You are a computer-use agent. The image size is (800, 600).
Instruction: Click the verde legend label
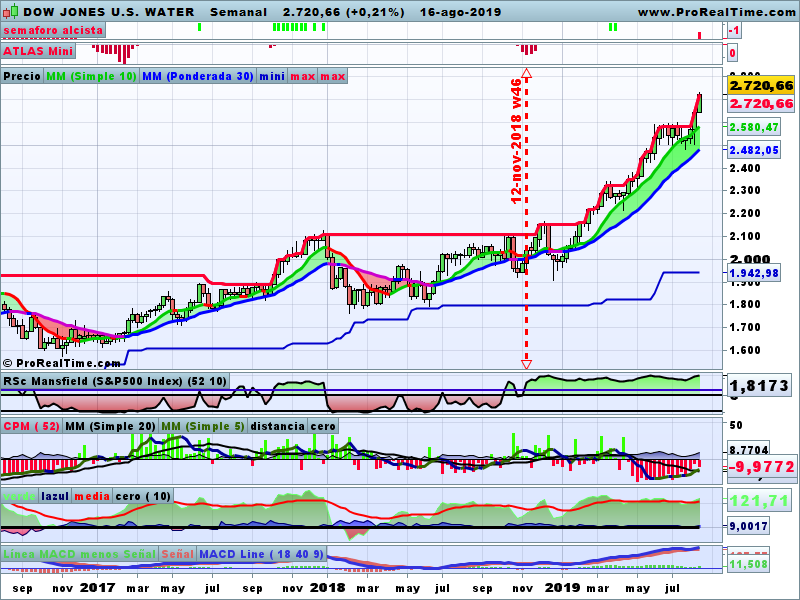[19, 496]
